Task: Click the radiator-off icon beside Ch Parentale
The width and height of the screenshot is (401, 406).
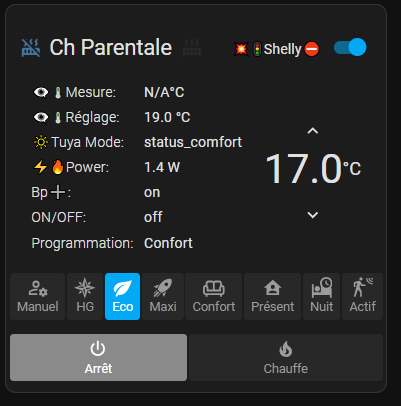Action: point(31,48)
